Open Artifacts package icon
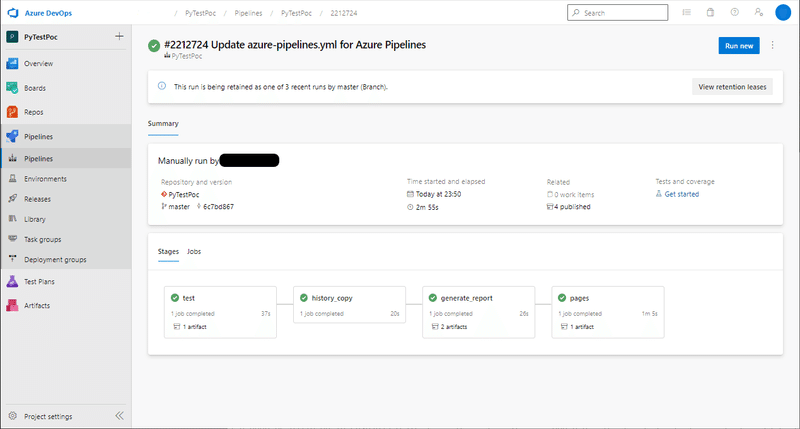Screen dimensions: 800x429 coord(12,305)
